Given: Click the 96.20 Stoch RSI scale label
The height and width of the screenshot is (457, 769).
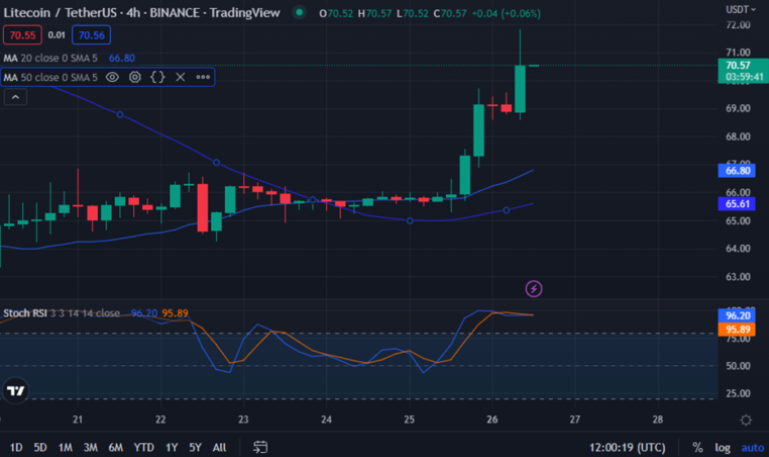Looking at the screenshot, I should (x=737, y=315).
